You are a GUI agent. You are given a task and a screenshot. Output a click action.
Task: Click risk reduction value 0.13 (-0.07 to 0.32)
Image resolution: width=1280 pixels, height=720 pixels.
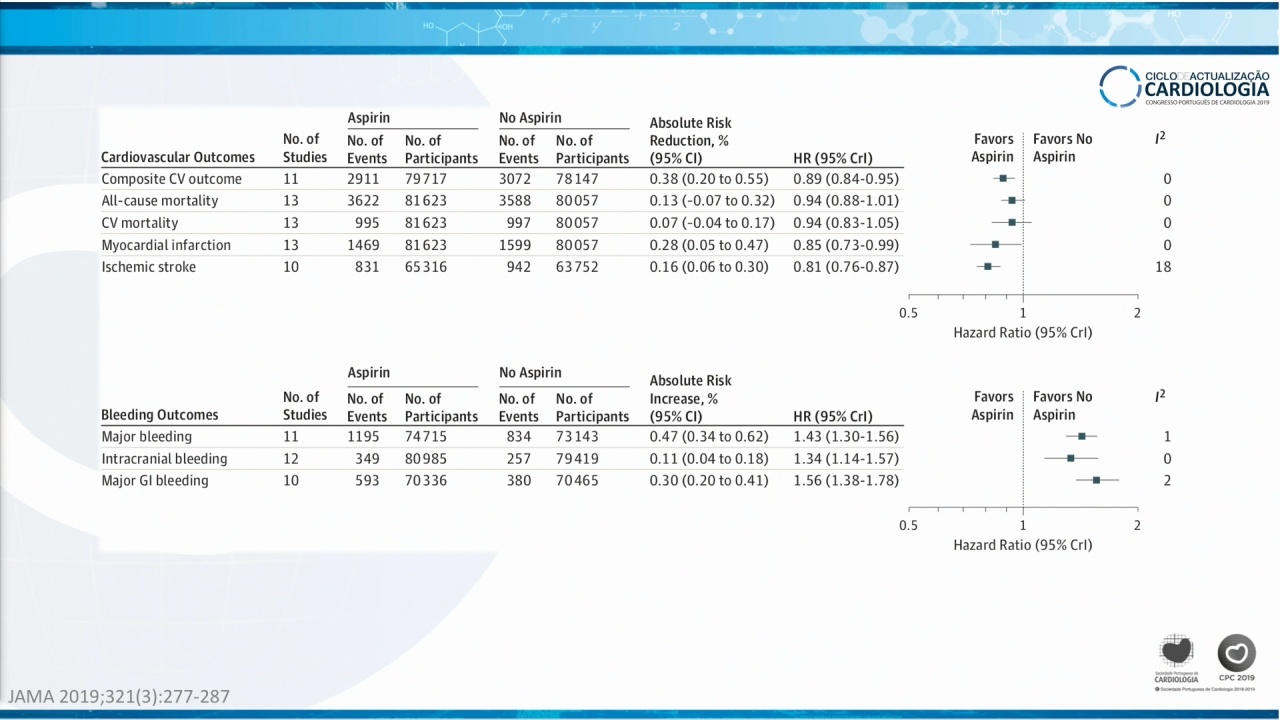tap(712, 201)
